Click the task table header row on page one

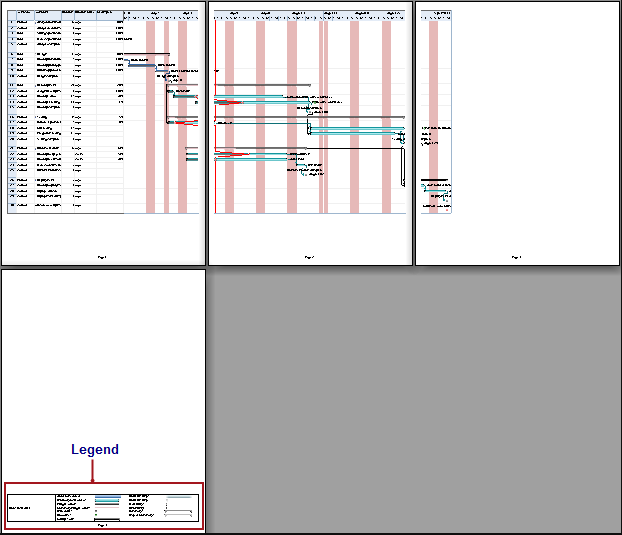click(65, 15)
